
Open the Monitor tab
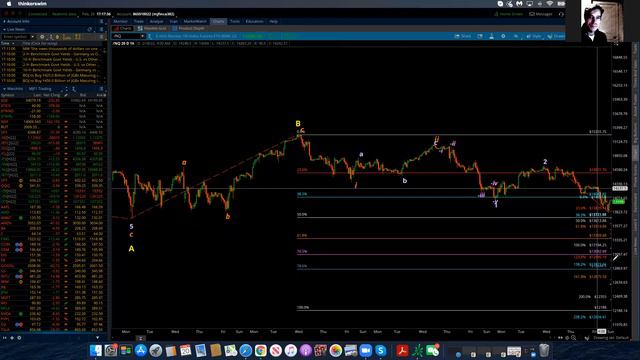click(120, 21)
